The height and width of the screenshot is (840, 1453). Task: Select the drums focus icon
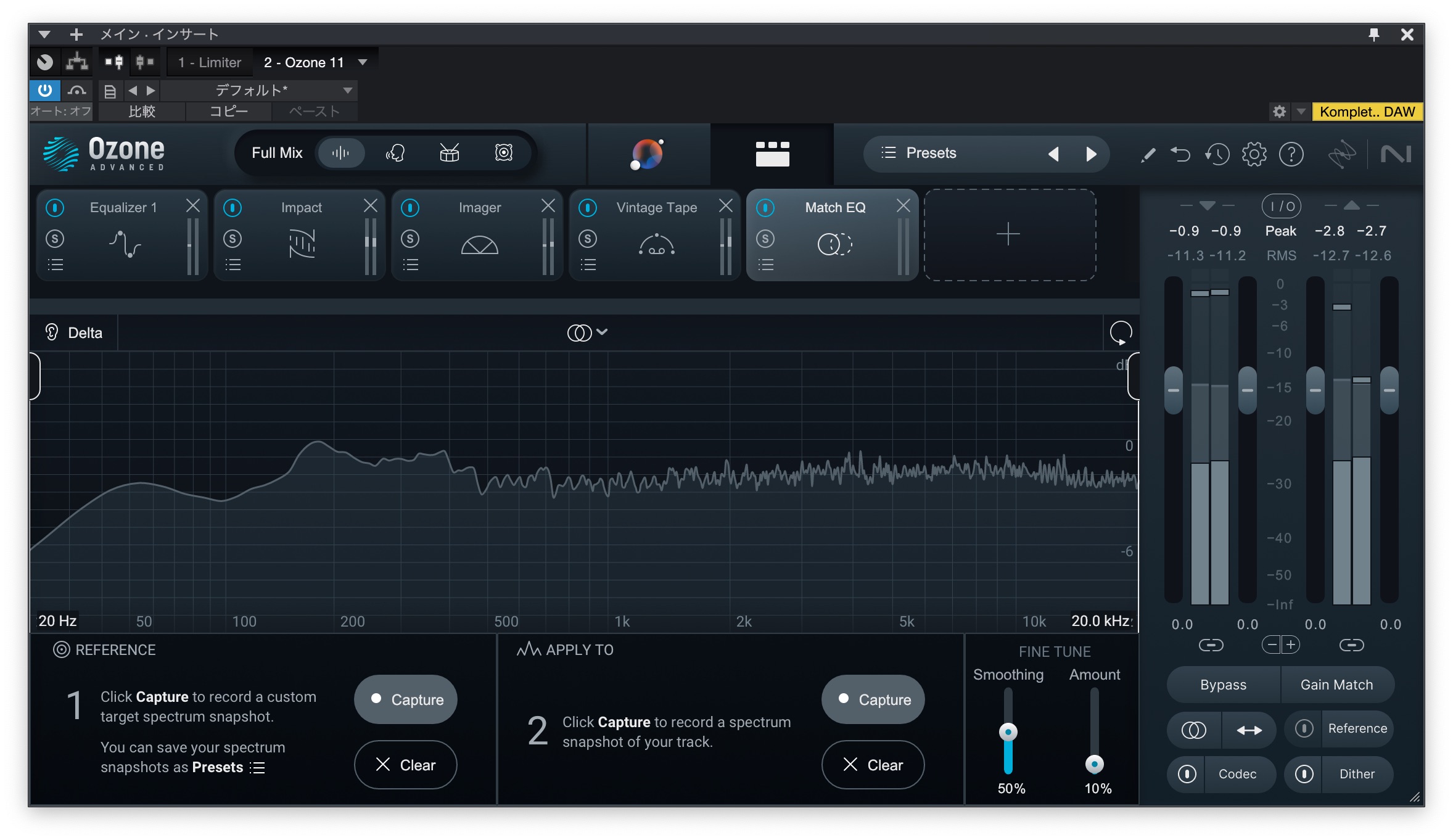[x=449, y=153]
